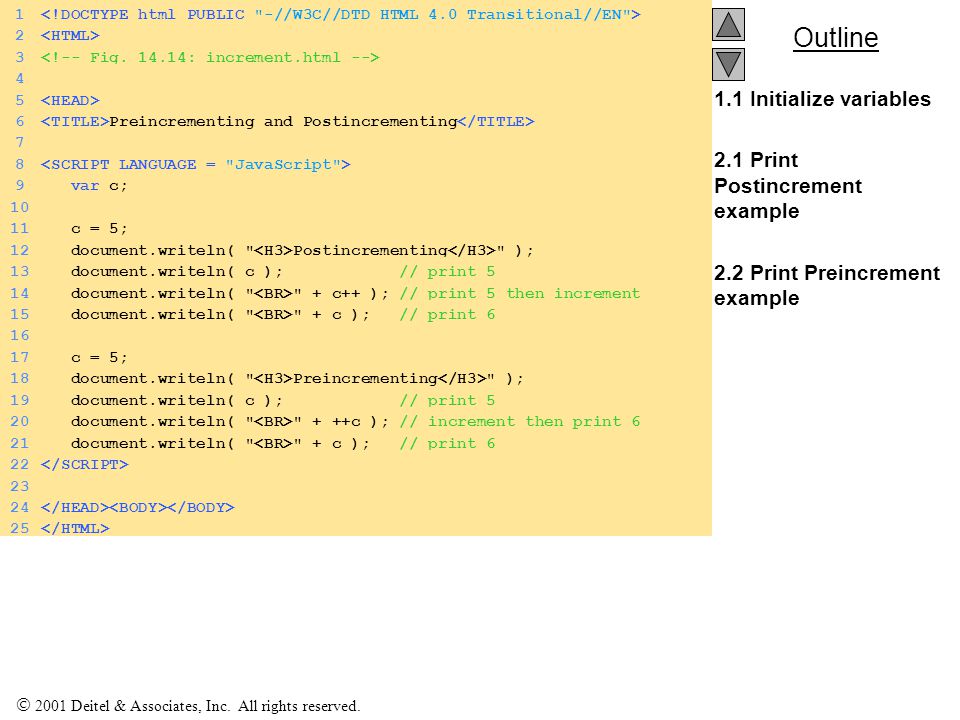The height and width of the screenshot is (720, 960).
Task: Click the first 'c = 5;' assignment
Action: click(x=99, y=228)
